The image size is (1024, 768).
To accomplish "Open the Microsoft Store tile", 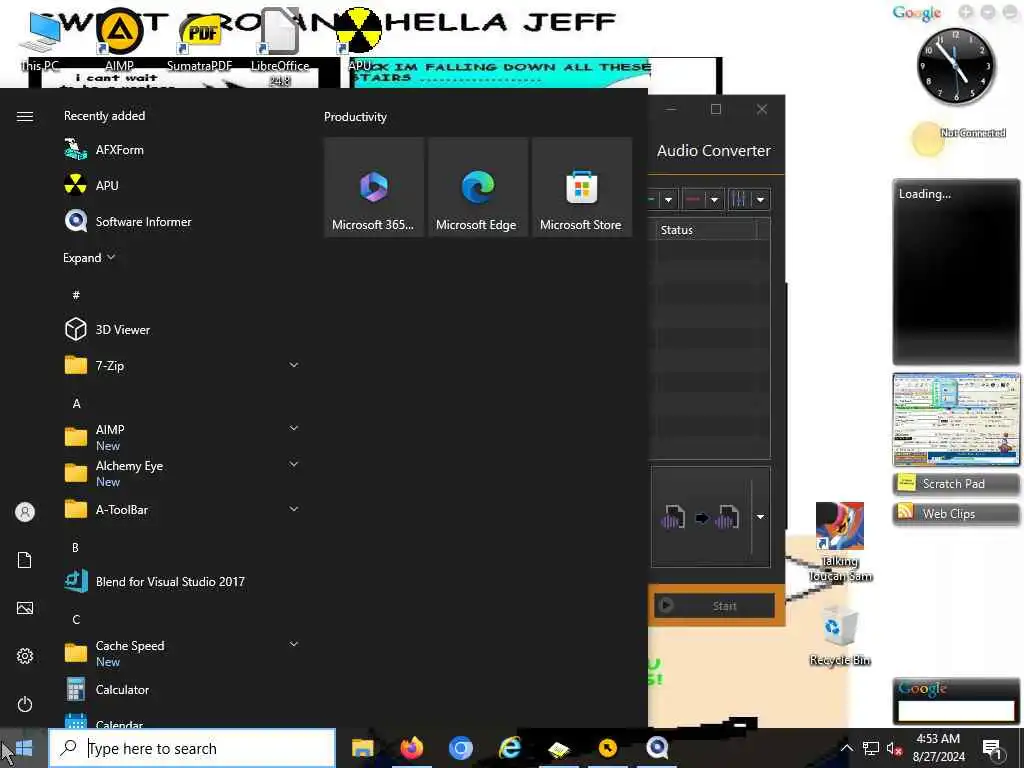I will point(581,187).
